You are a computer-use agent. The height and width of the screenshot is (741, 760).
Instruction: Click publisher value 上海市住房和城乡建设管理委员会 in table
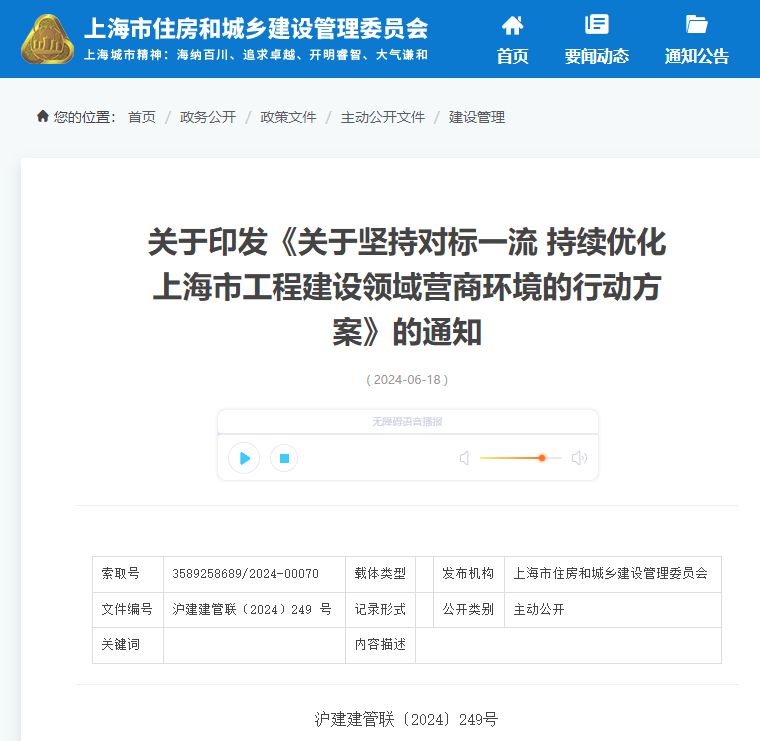(611, 574)
